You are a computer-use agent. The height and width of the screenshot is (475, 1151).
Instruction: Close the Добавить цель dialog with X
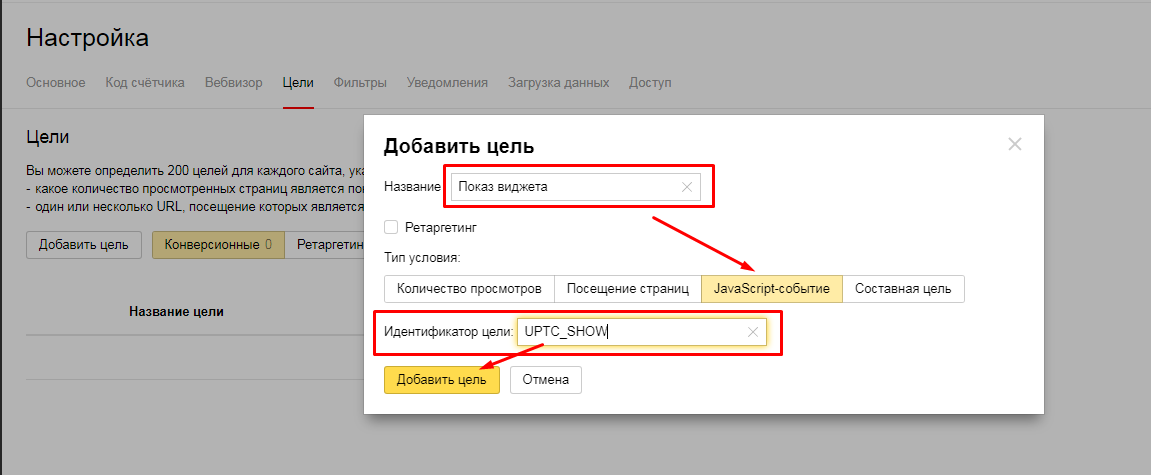tap(1014, 144)
